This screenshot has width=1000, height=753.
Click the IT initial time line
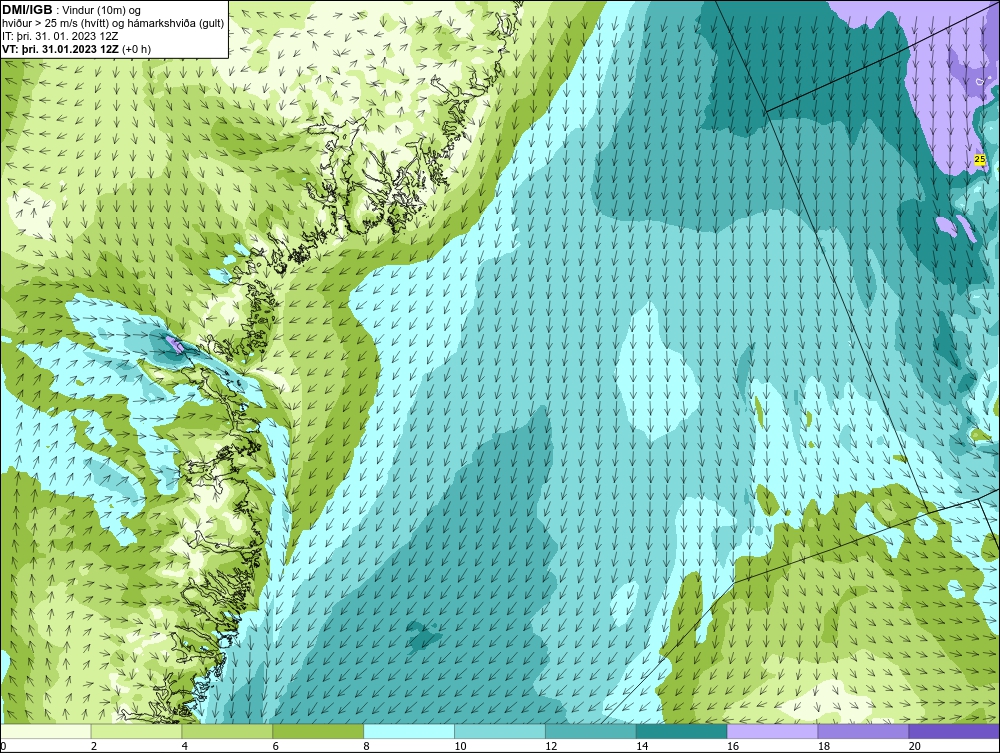tap(60, 36)
